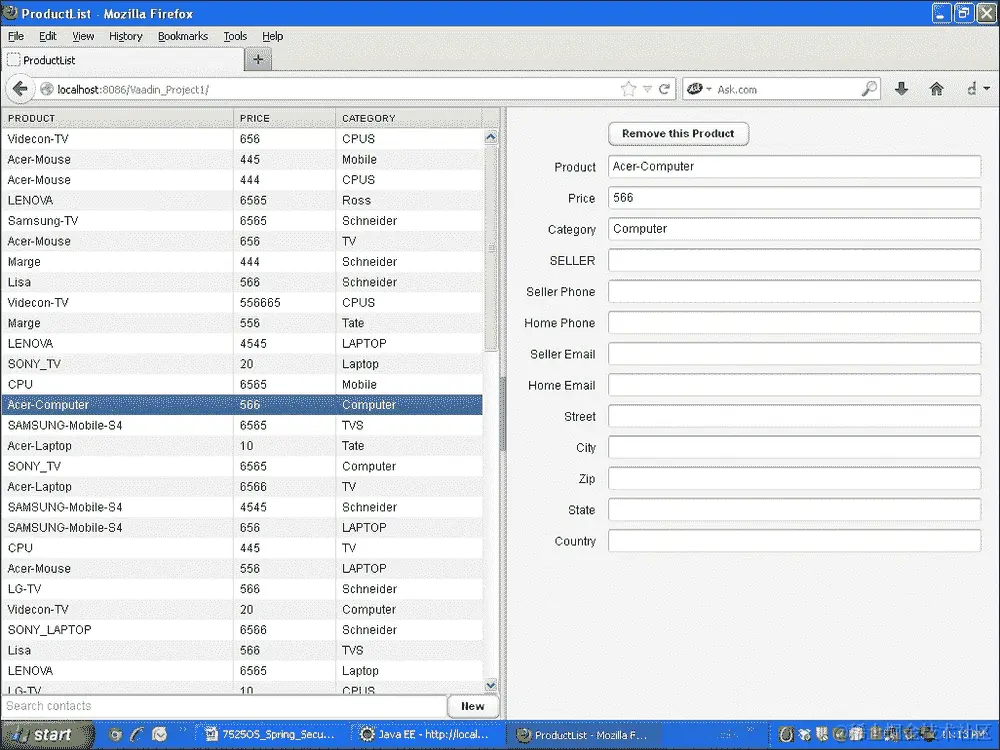Open the Downloads arrow icon

click(901, 89)
